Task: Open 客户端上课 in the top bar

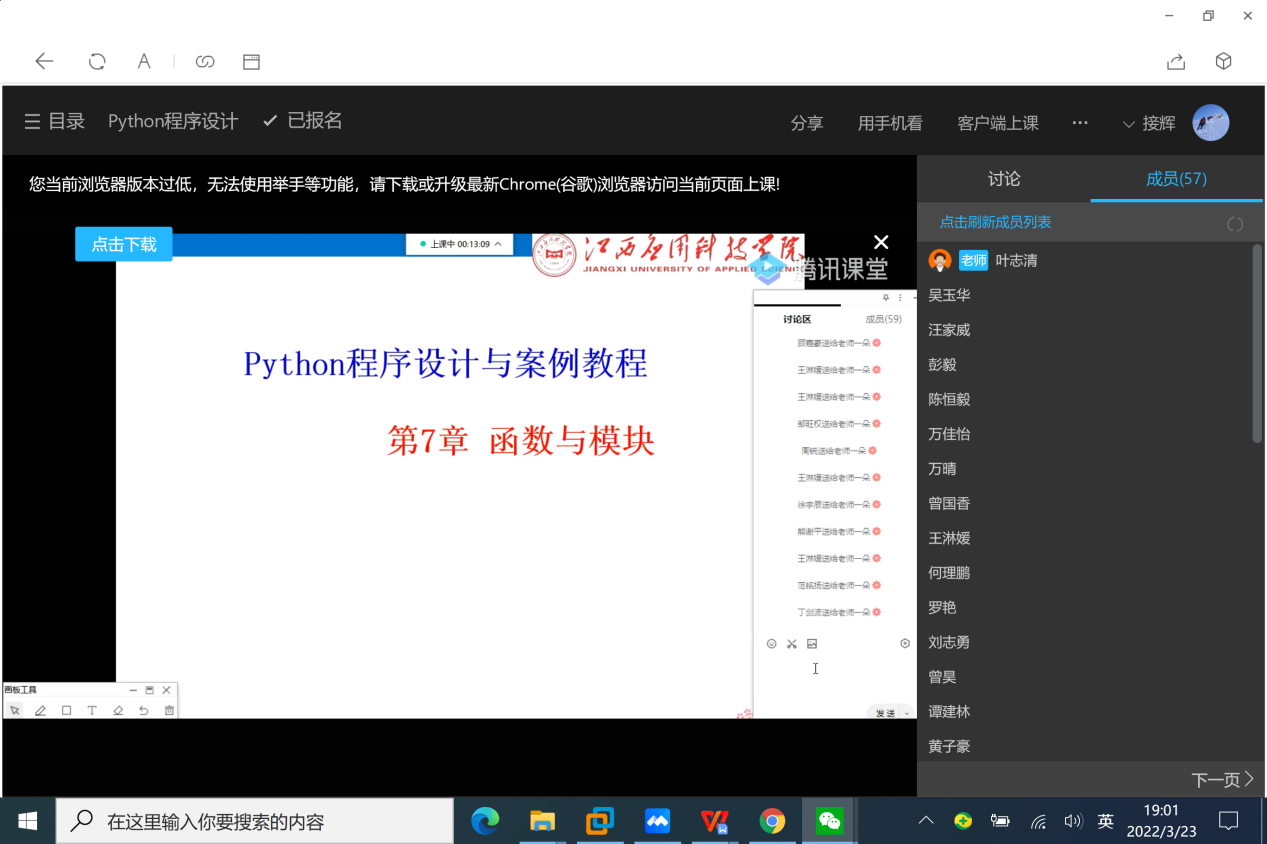Action: (998, 123)
